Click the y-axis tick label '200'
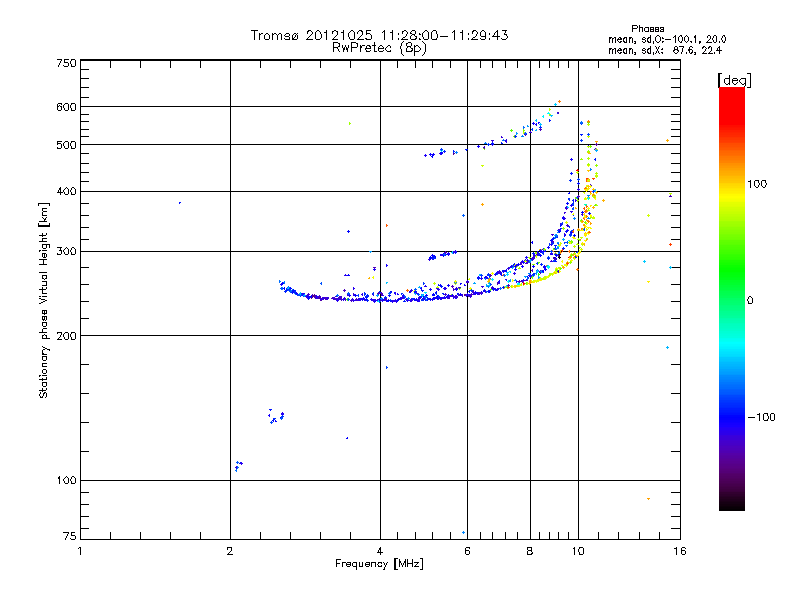The width and height of the screenshot is (800, 600). coord(66,336)
